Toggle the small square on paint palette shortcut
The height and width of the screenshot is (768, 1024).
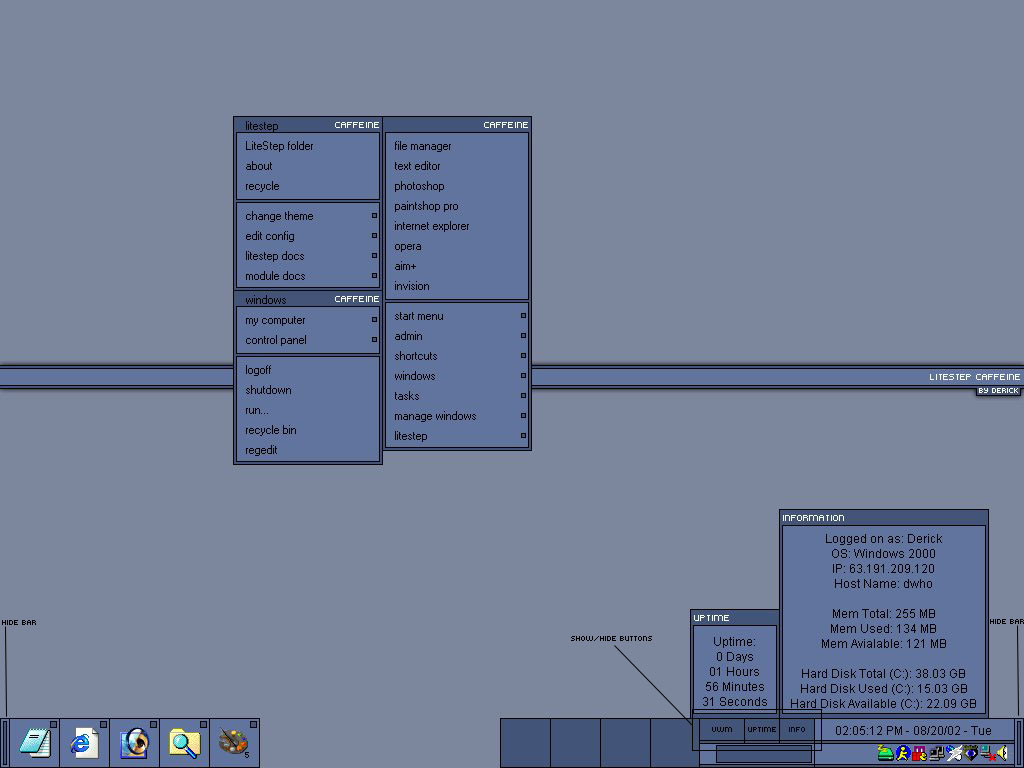click(x=253, y=724)
